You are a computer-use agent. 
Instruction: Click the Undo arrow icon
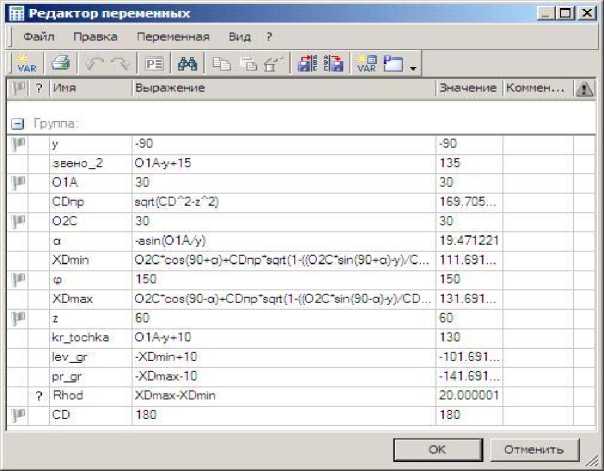click(94, 64)
